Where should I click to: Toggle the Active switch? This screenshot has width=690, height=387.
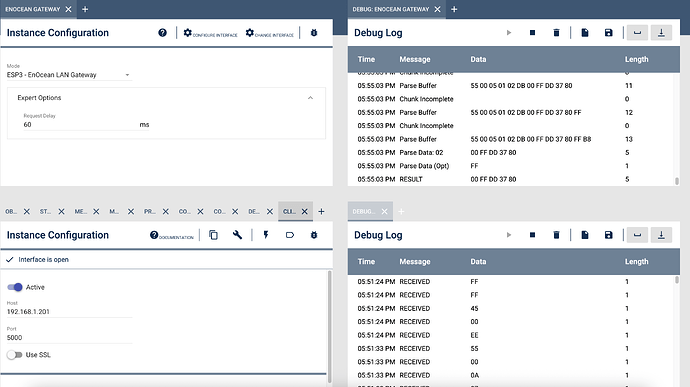(15, 287)
